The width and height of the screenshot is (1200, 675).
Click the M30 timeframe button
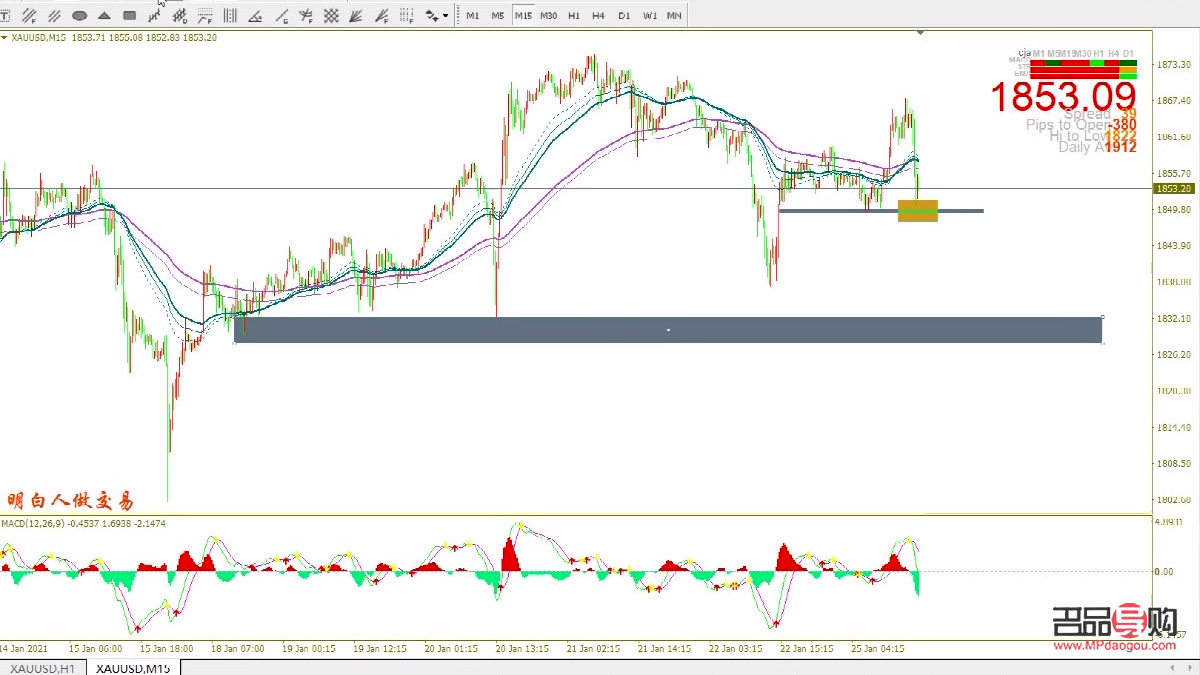click(548, 15)
